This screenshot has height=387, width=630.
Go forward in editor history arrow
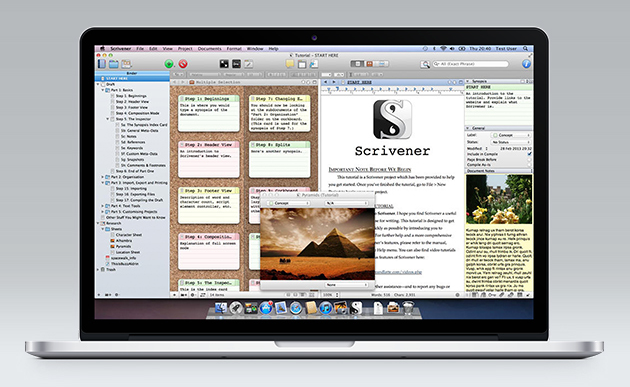[333, 82]
